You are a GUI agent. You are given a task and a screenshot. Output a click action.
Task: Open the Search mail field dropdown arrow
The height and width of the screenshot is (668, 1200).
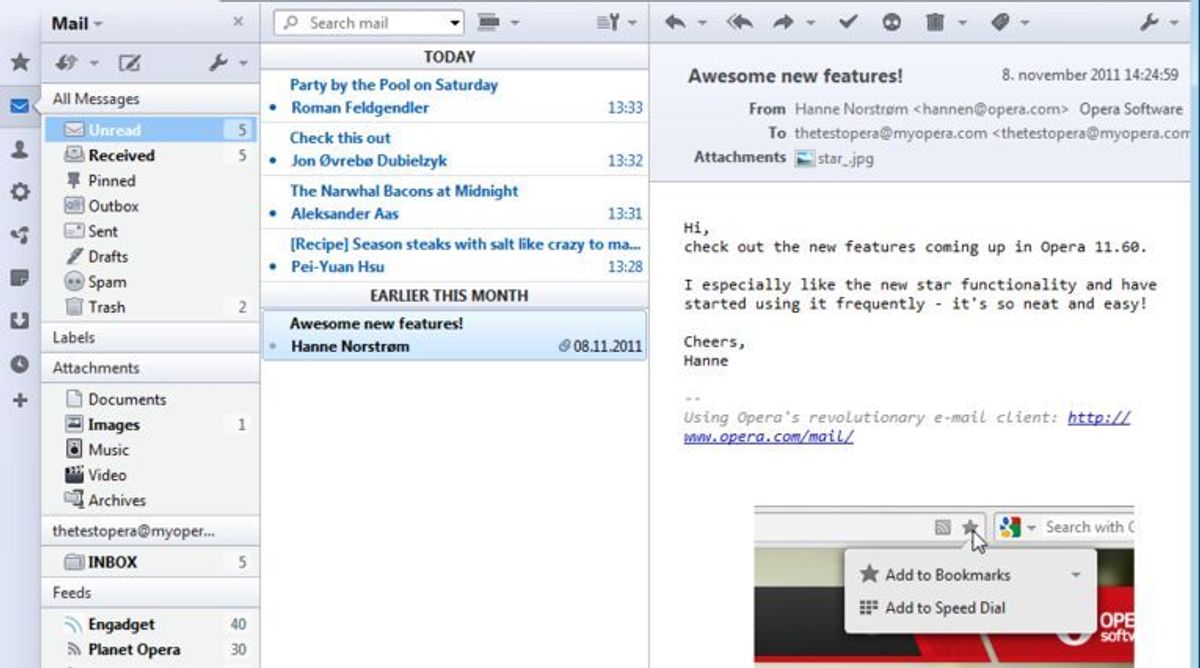pyautogui.click(x=456, y=23)
